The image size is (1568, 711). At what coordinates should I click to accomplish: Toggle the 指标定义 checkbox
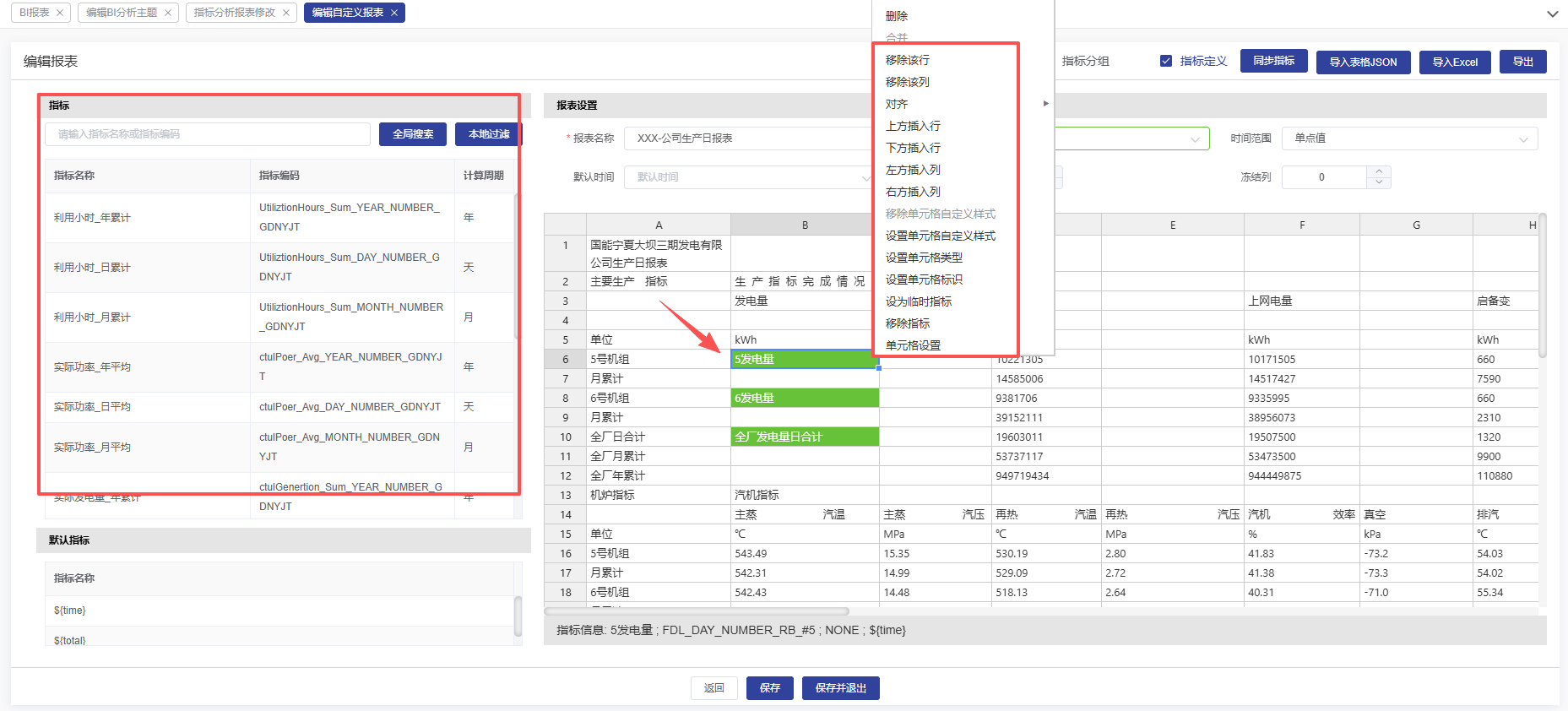[1166, 61]
